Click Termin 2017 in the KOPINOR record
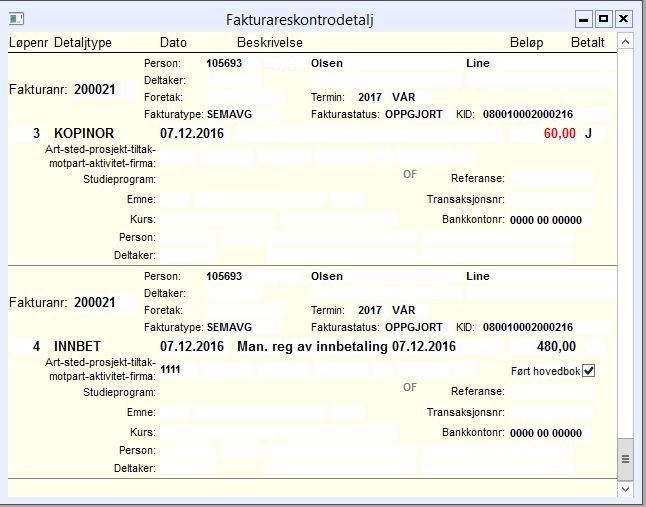 pos(370,97)
